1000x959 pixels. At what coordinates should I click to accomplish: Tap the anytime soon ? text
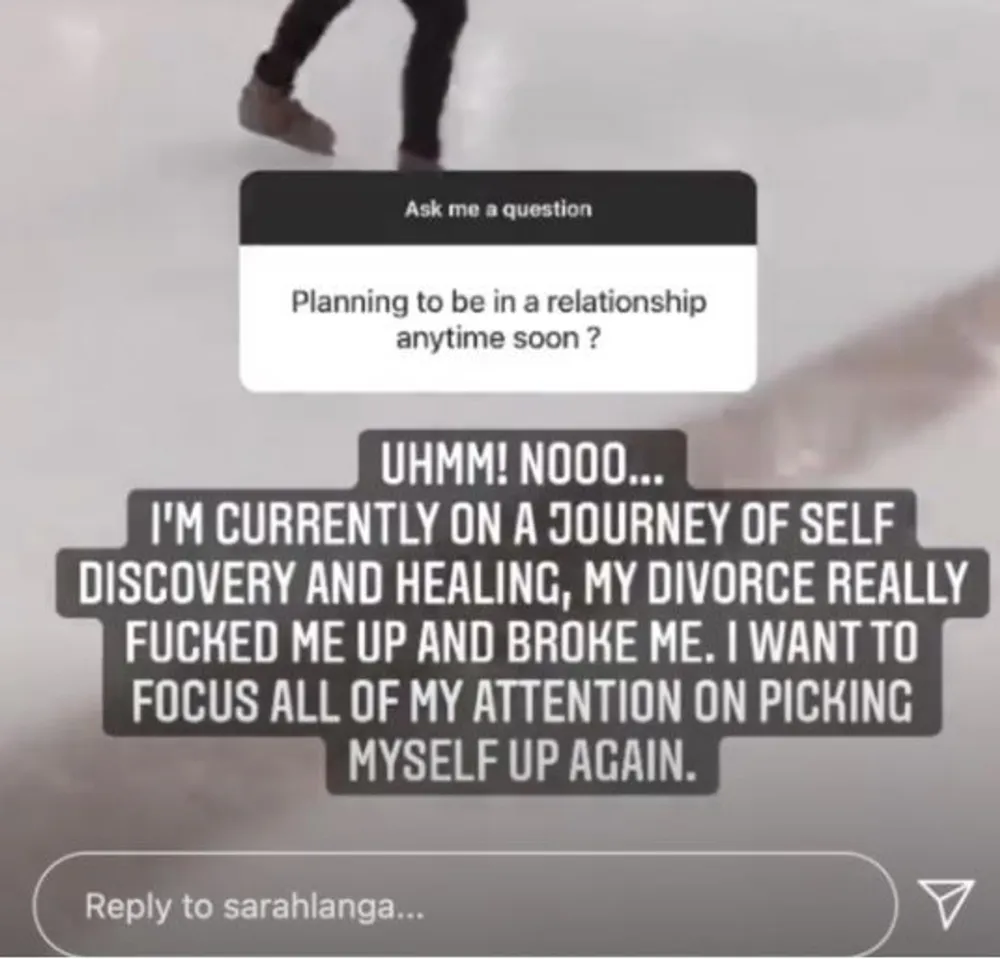pos(497,339)
